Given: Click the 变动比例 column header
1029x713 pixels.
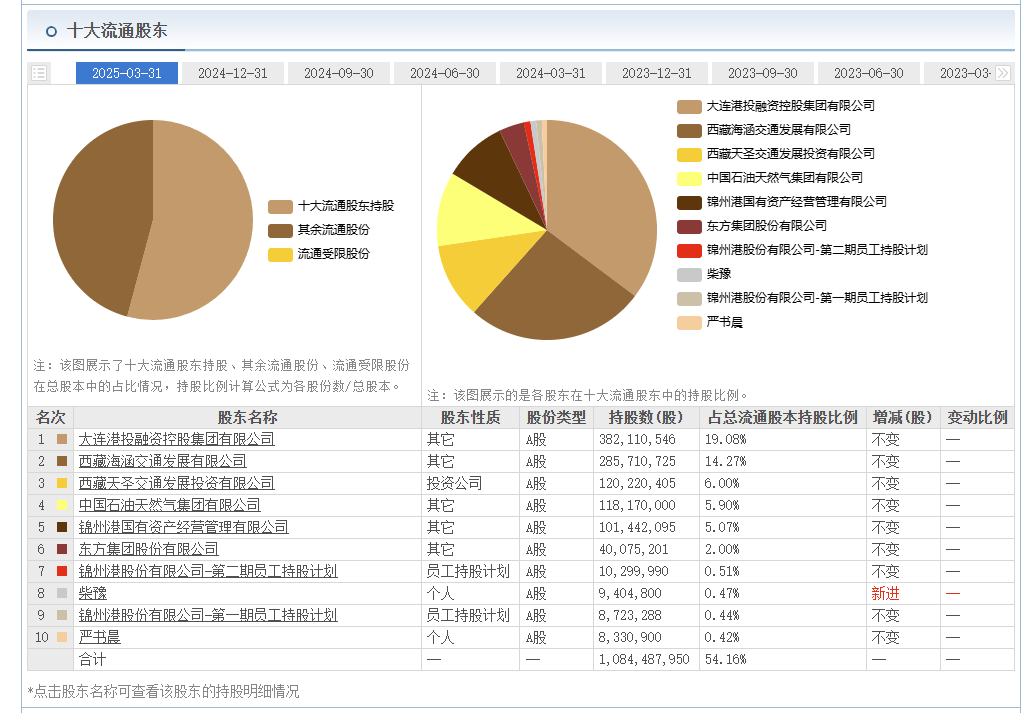Looking at the screenshot, I should click(977, 418).
